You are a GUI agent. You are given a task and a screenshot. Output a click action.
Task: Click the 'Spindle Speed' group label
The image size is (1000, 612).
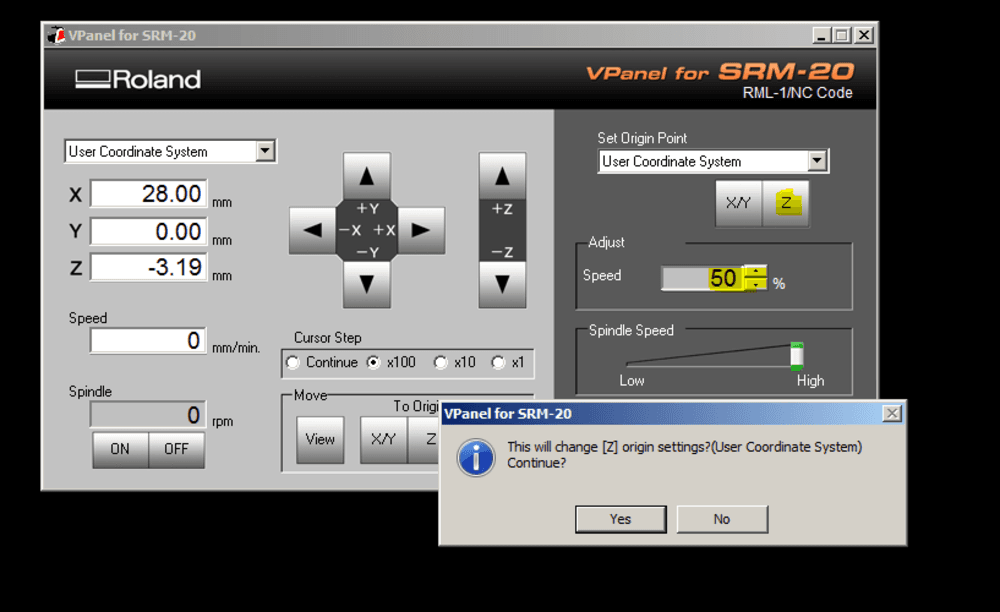[x=631, y=330]
